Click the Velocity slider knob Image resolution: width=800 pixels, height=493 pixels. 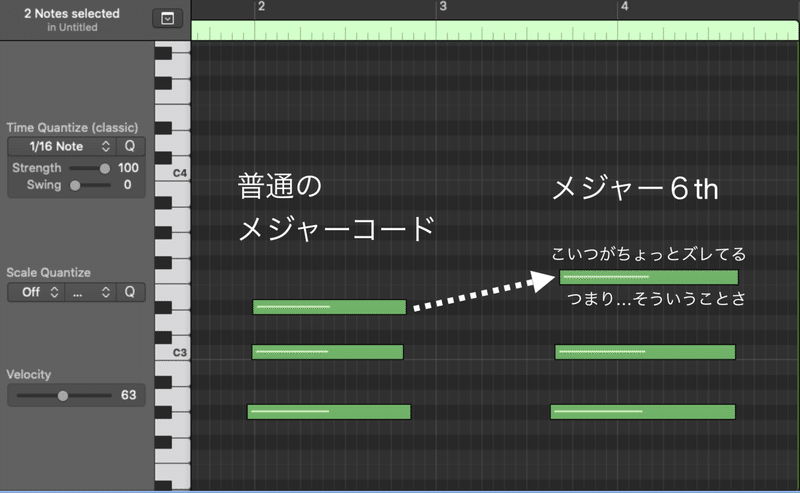[x=63, y=396]
